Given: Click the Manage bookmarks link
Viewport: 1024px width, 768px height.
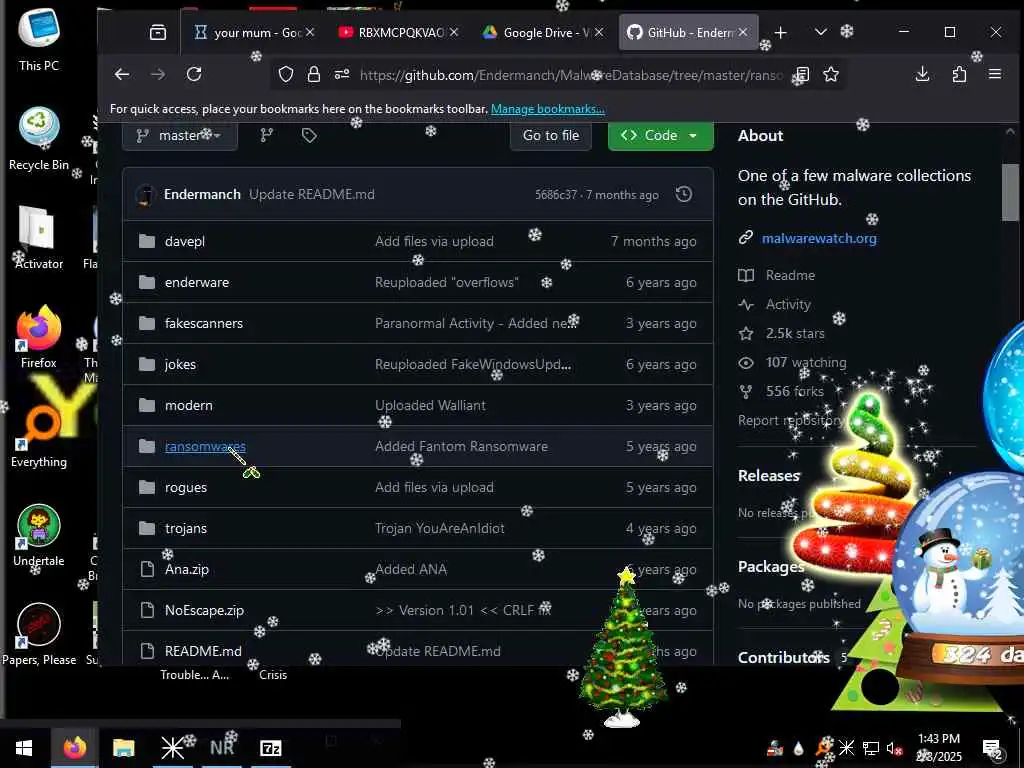Looking at the screenshot, I should point(547,109).
